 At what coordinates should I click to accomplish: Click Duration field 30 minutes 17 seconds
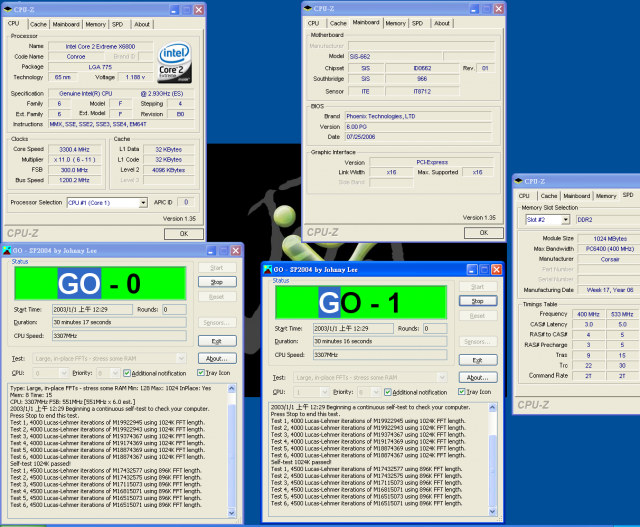119,322
